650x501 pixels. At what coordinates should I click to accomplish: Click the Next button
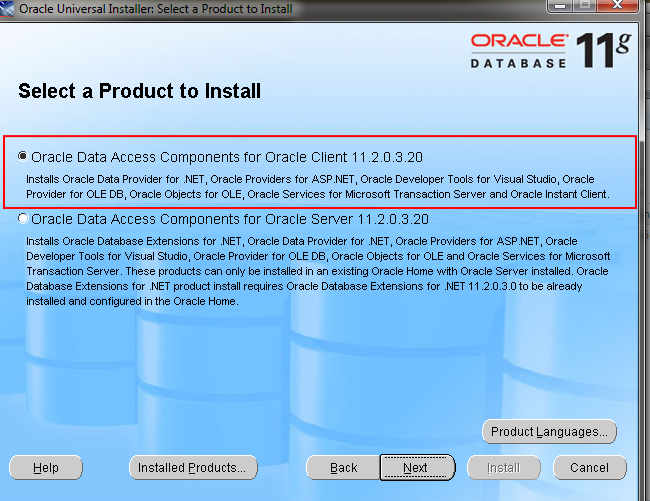pos(417,467)
